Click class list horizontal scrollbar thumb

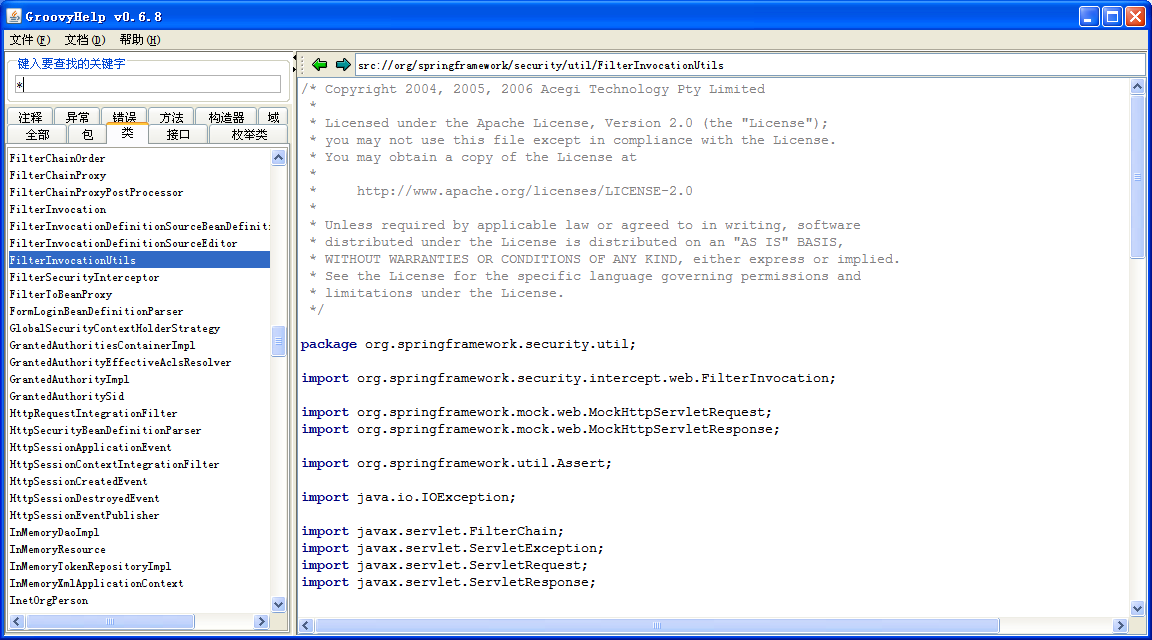point(110,622)
